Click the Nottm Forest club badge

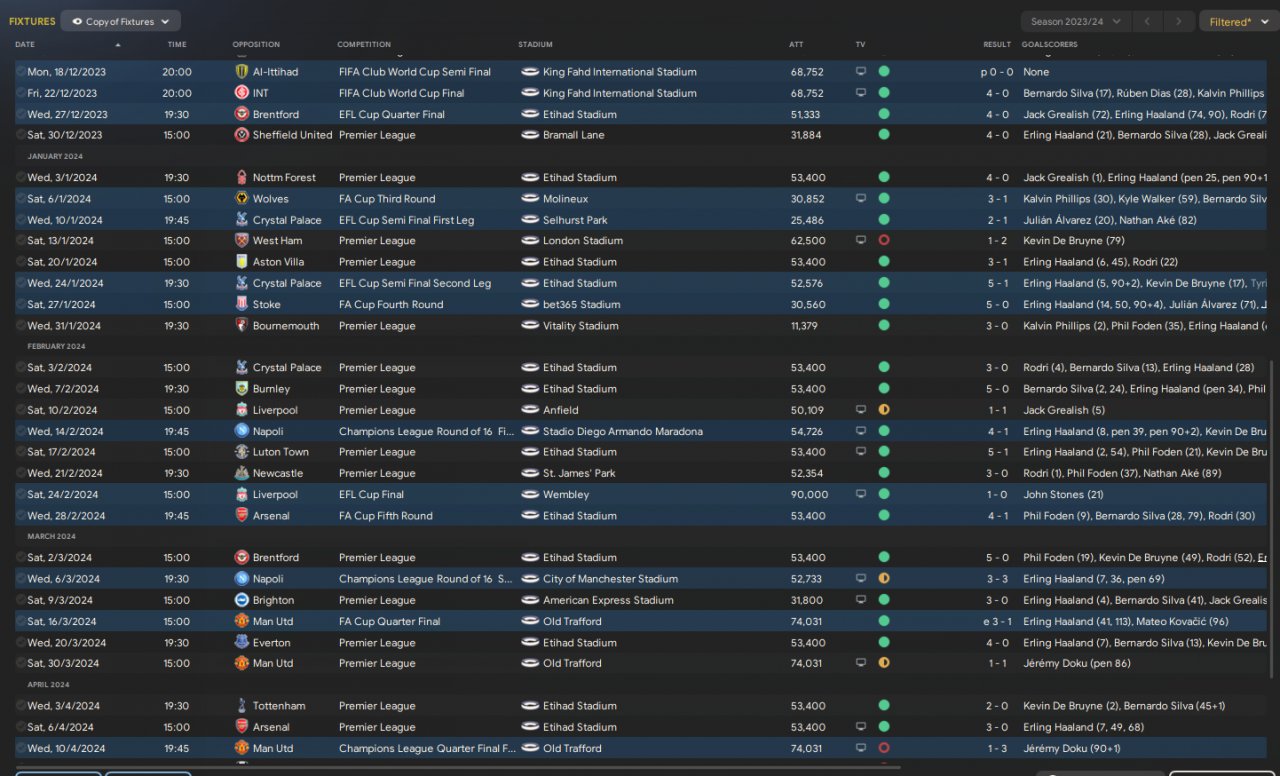(241, 178)
